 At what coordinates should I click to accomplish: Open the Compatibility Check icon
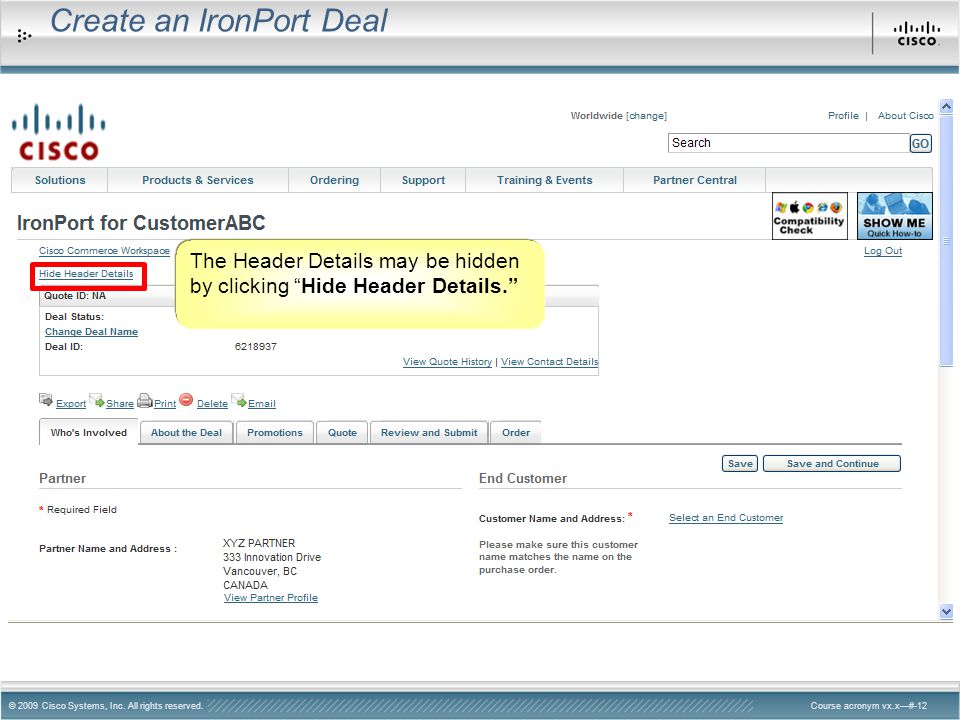coord(809,216)
